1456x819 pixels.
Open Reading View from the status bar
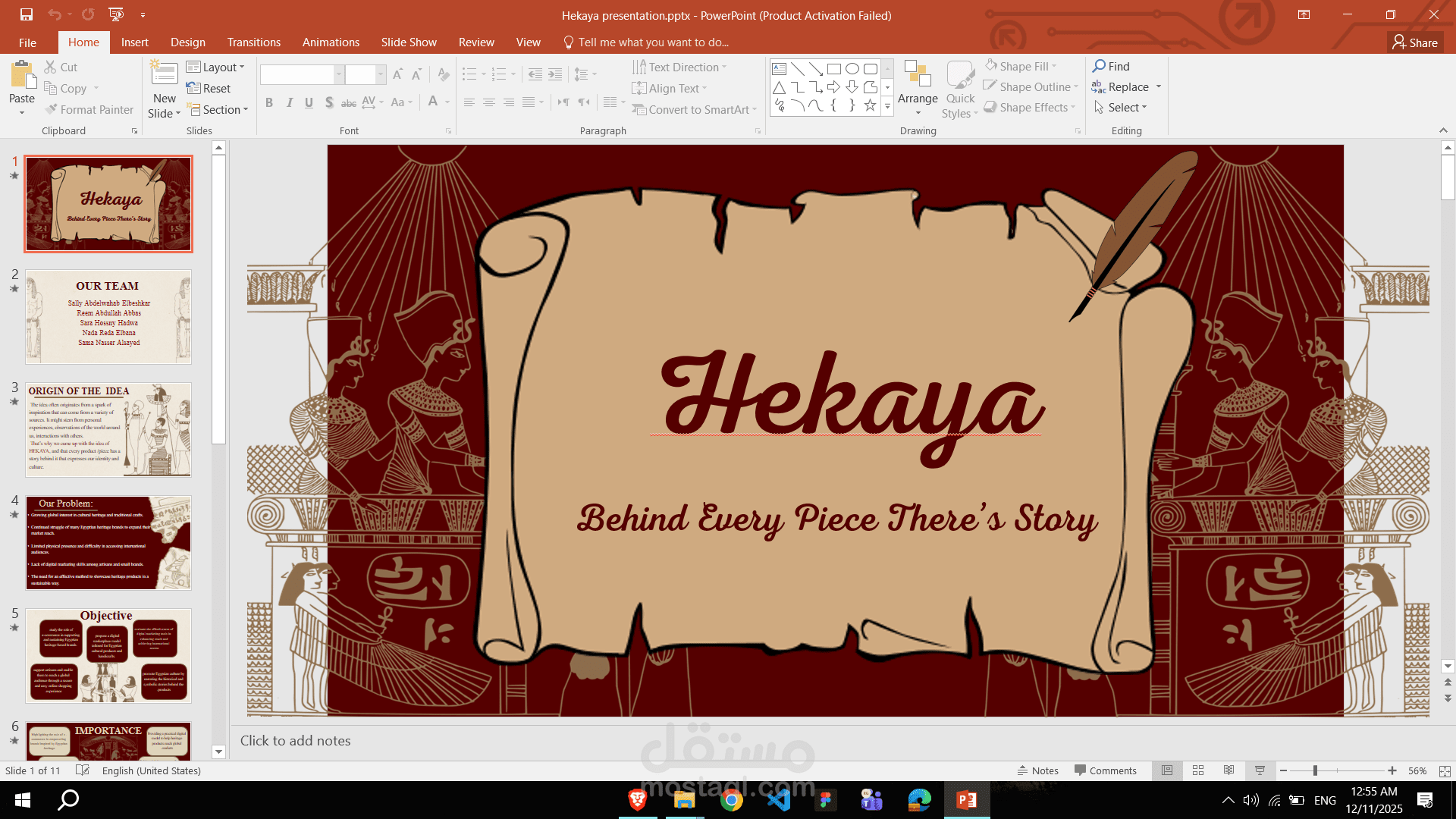(x=1228, y=770)
